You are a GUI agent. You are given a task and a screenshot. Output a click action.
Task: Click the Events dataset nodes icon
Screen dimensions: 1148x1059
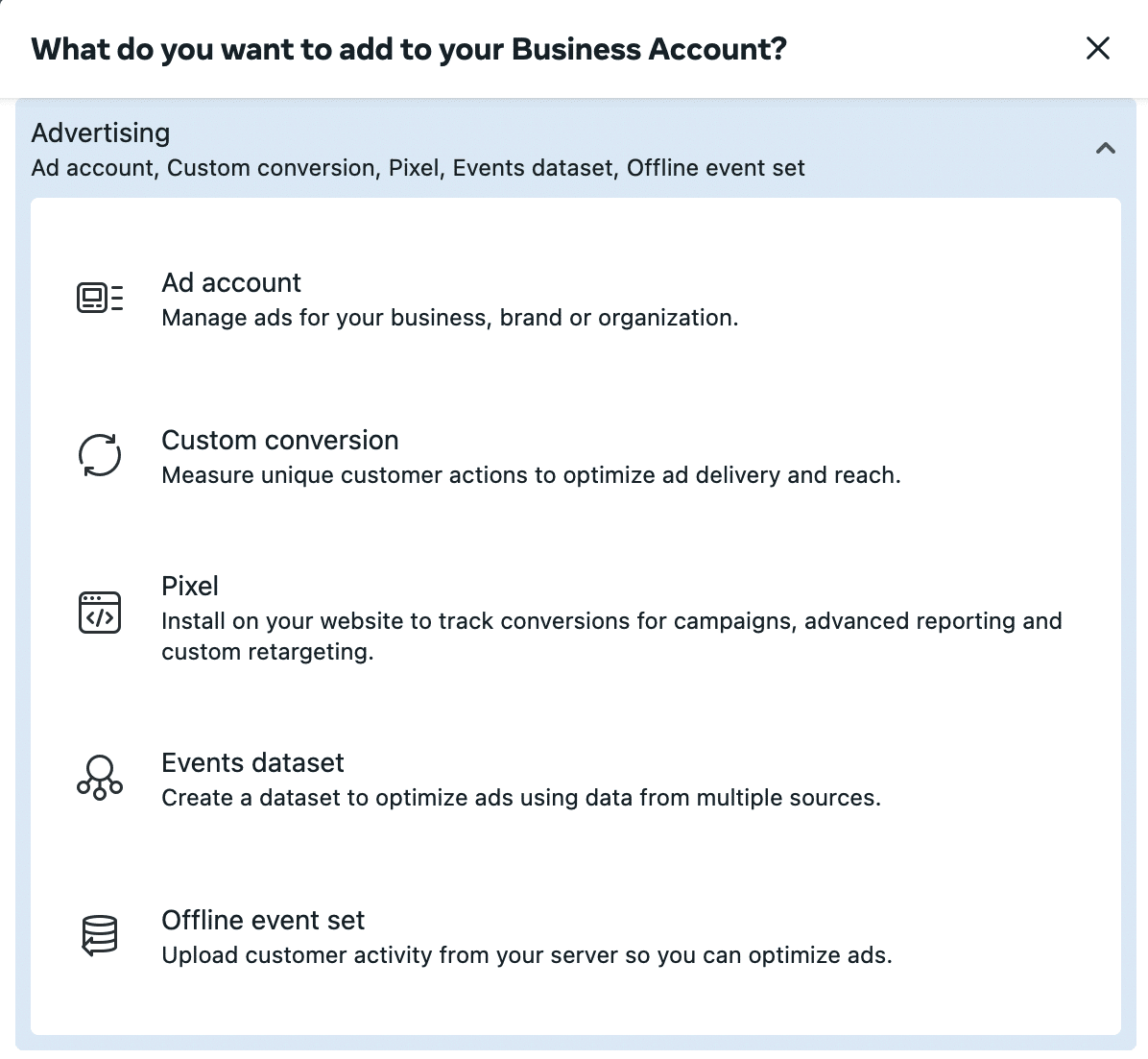click(99, 777)
